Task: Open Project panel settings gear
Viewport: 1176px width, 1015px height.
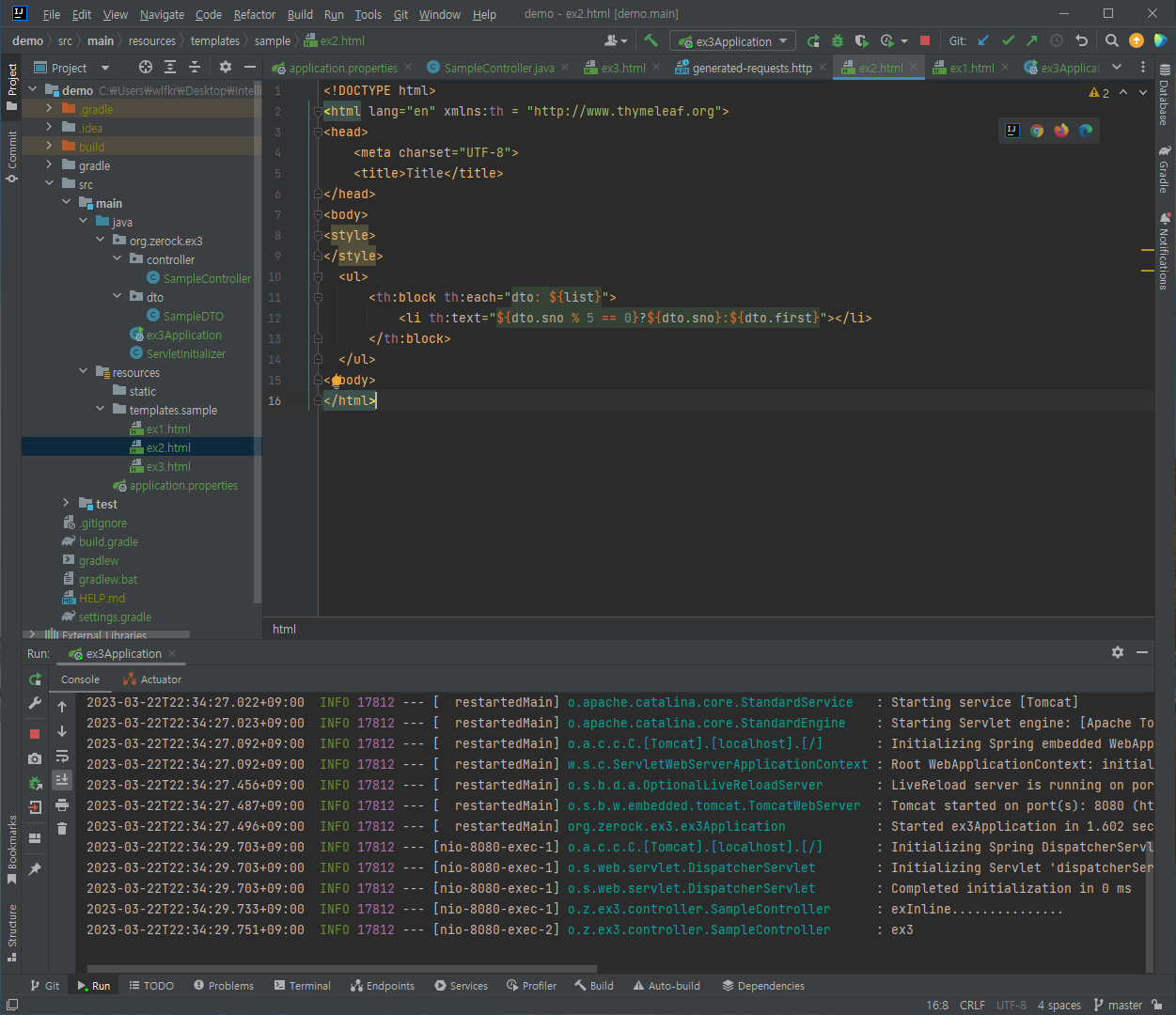Action: point(226,67)
